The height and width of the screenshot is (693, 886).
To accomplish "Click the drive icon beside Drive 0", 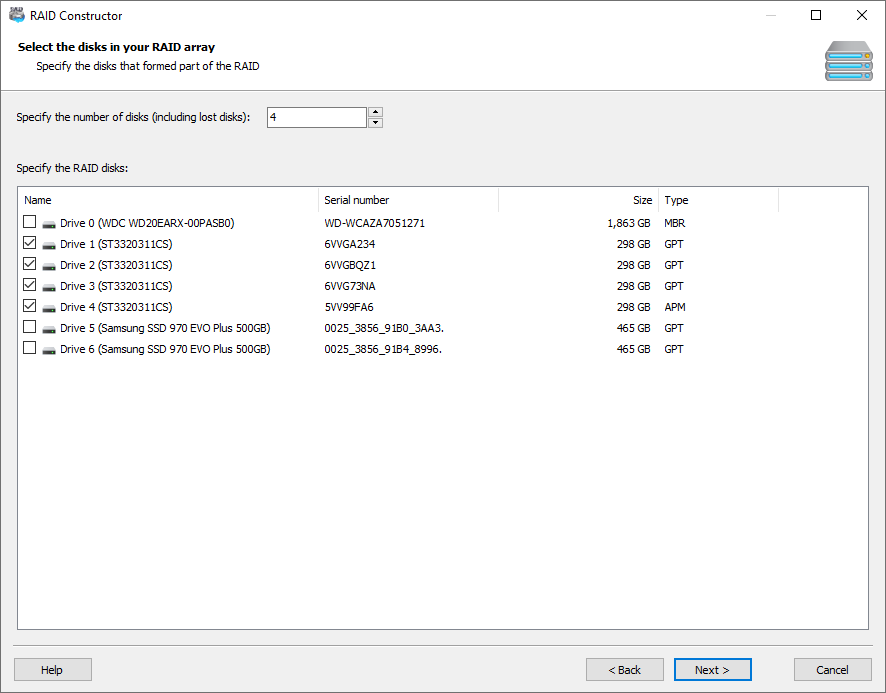I will pos(49,223).
